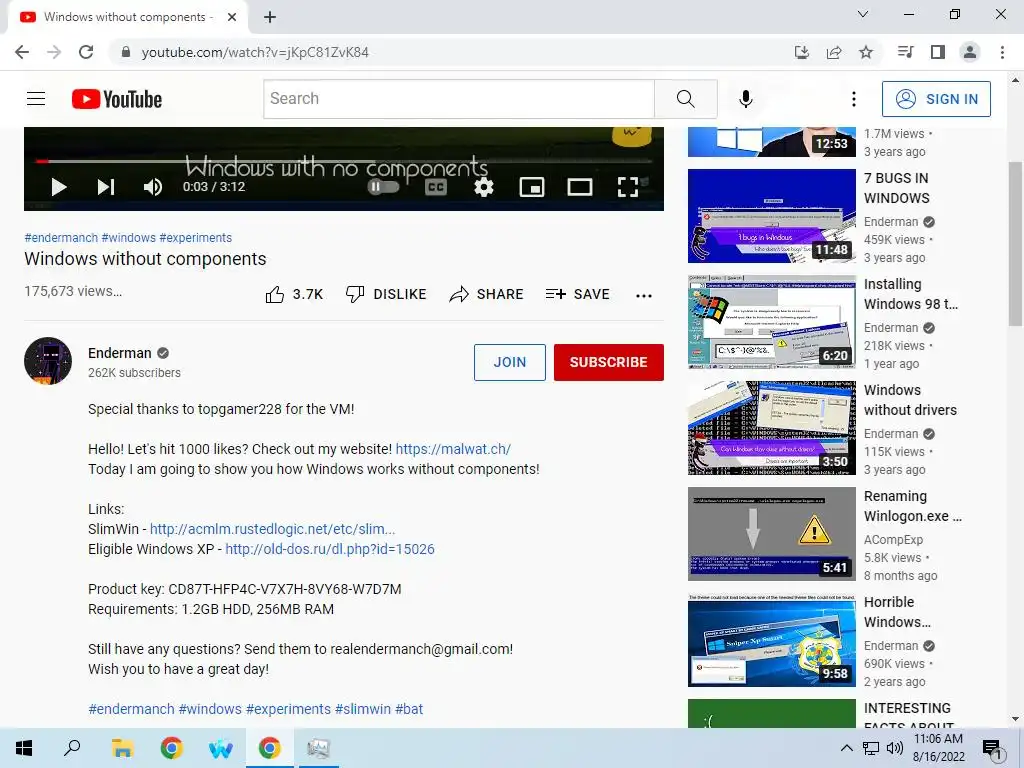Image resolution: width=1024 pixels, height=768 pixels.
Task: Open malwat.ch website link
Action: (453, 449)
